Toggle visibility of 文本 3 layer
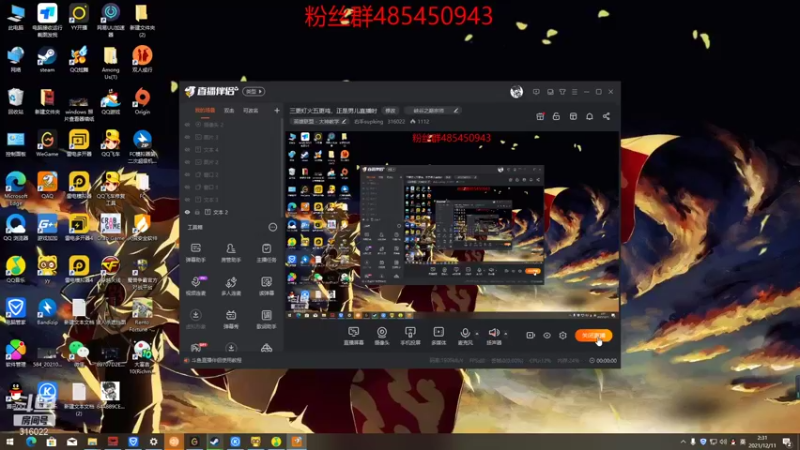This screenshot has width=800, height=450. 187,199
